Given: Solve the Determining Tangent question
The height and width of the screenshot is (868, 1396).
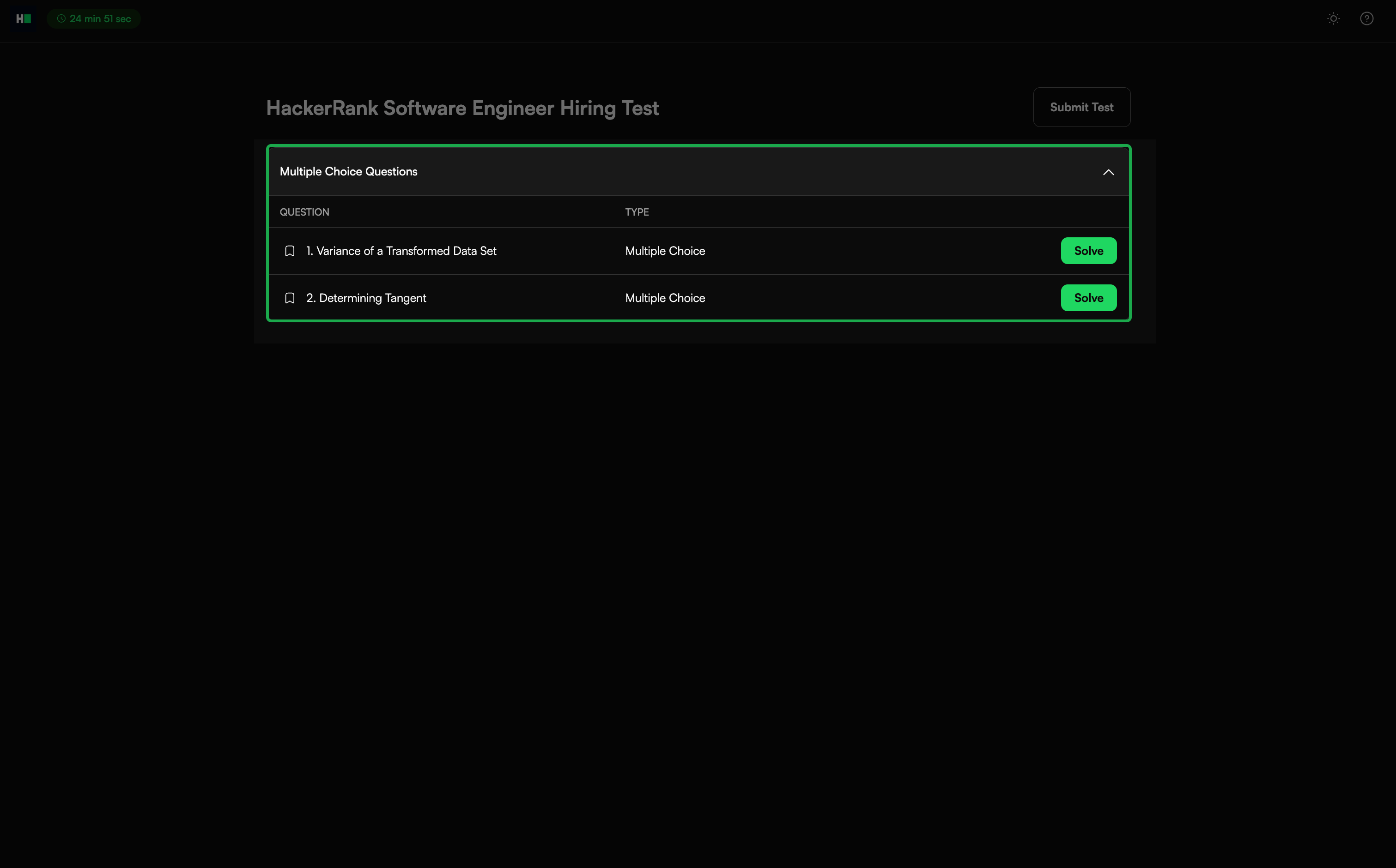Looking at the screenshot, I should tap(1088, 298).
